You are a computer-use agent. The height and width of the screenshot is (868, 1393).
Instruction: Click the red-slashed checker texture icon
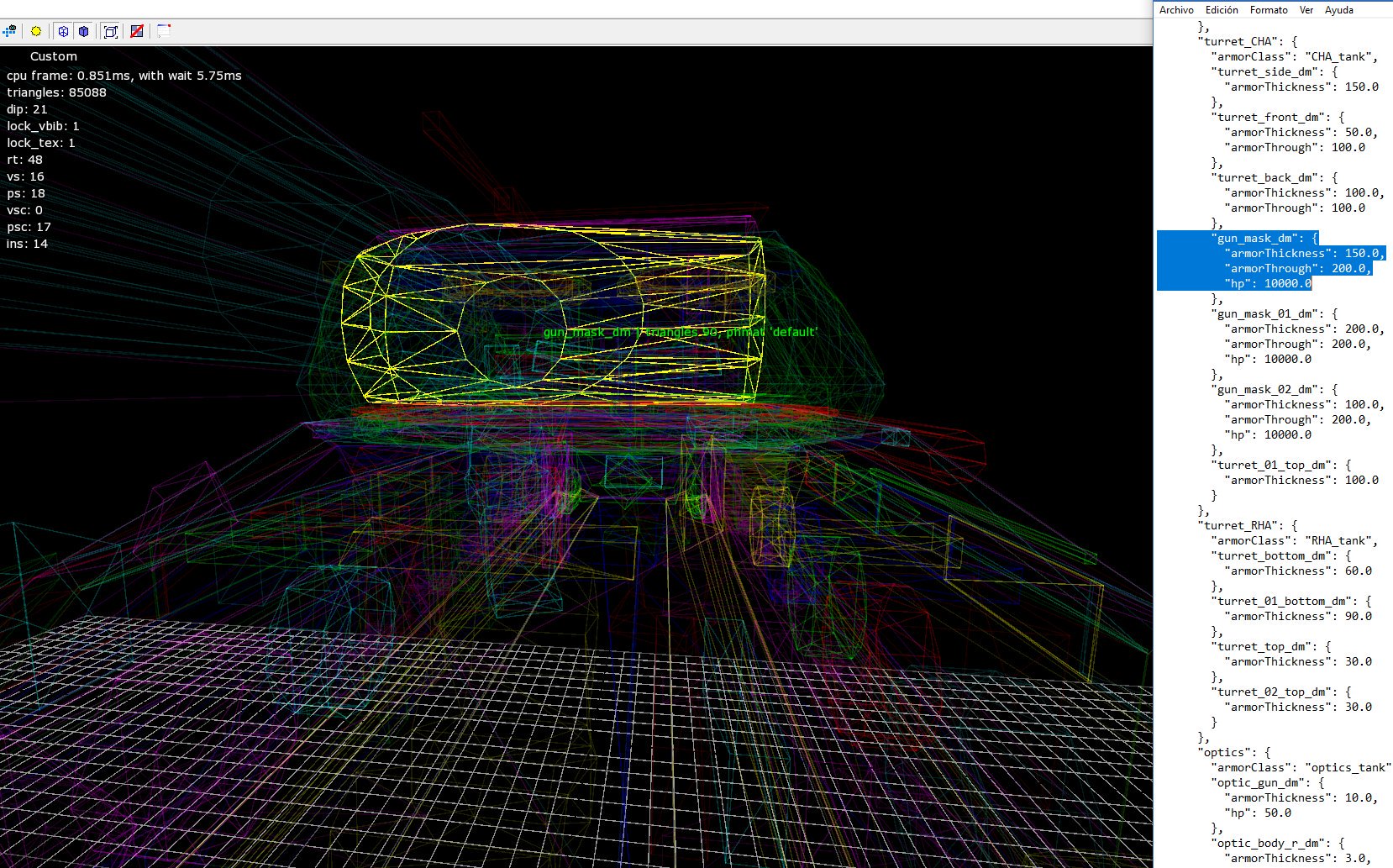pyautogui.click(x=137, y=31)
